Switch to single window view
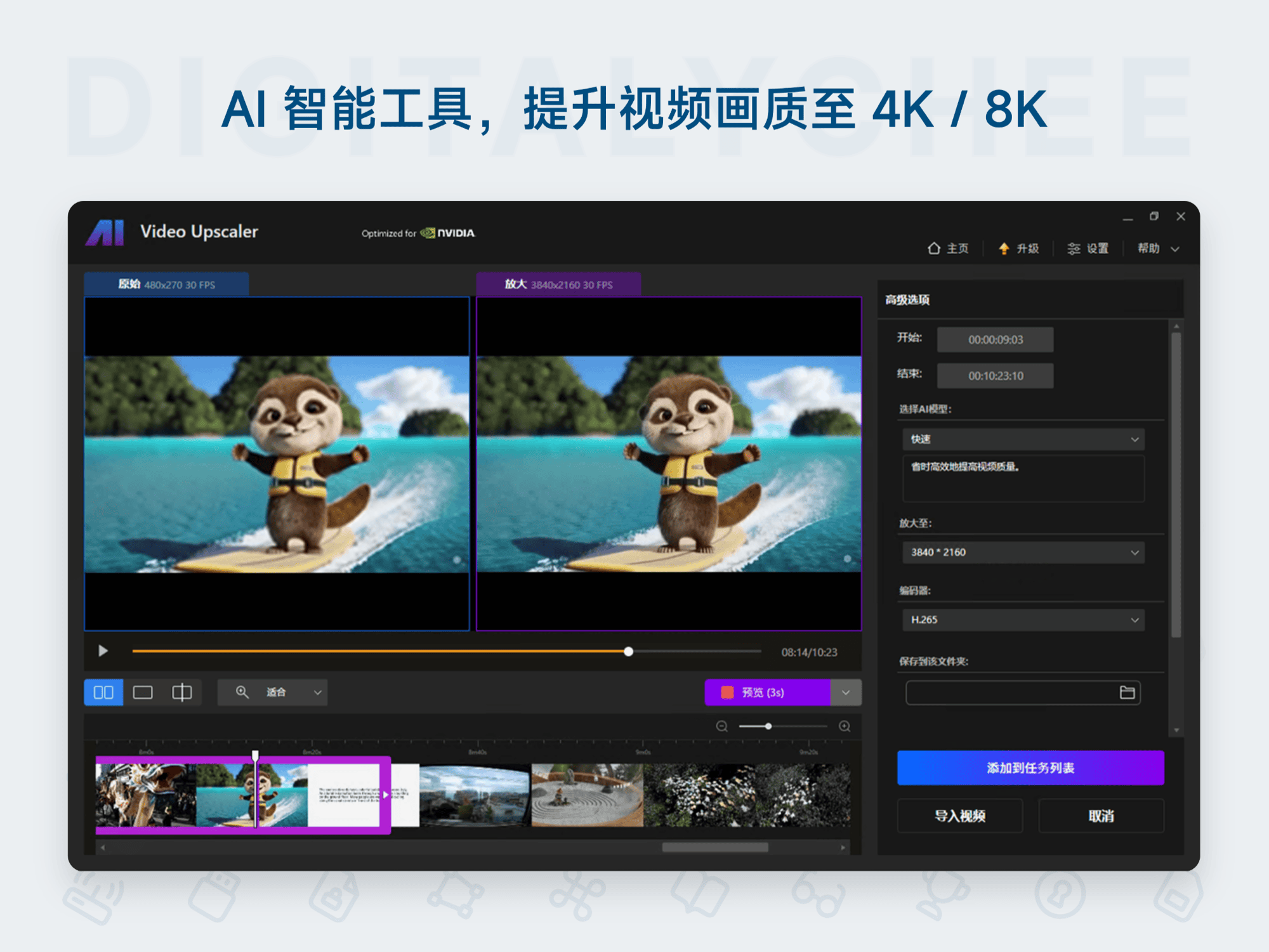The width and height of the screenshot is (1269, 952). click(143, 692)
